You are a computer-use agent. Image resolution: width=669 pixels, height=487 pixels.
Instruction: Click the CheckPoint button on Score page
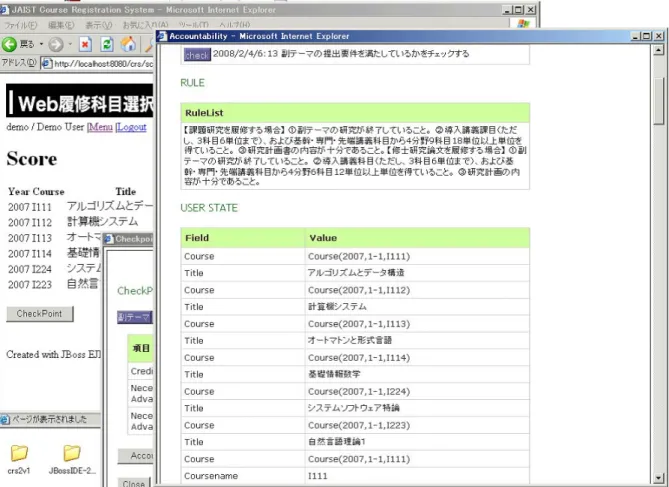(x=40, y=314)
